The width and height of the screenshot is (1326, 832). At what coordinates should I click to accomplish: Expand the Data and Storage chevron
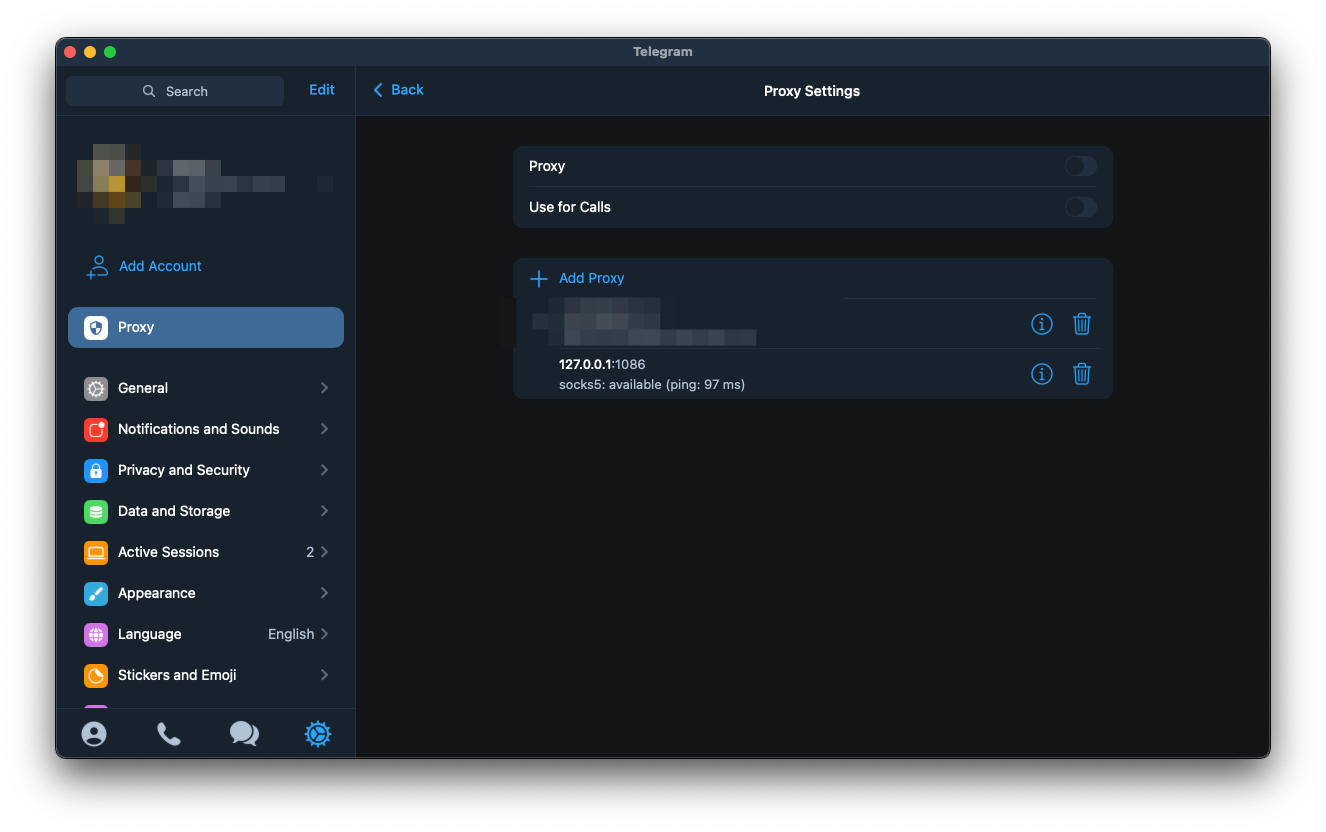click(324, 511)
